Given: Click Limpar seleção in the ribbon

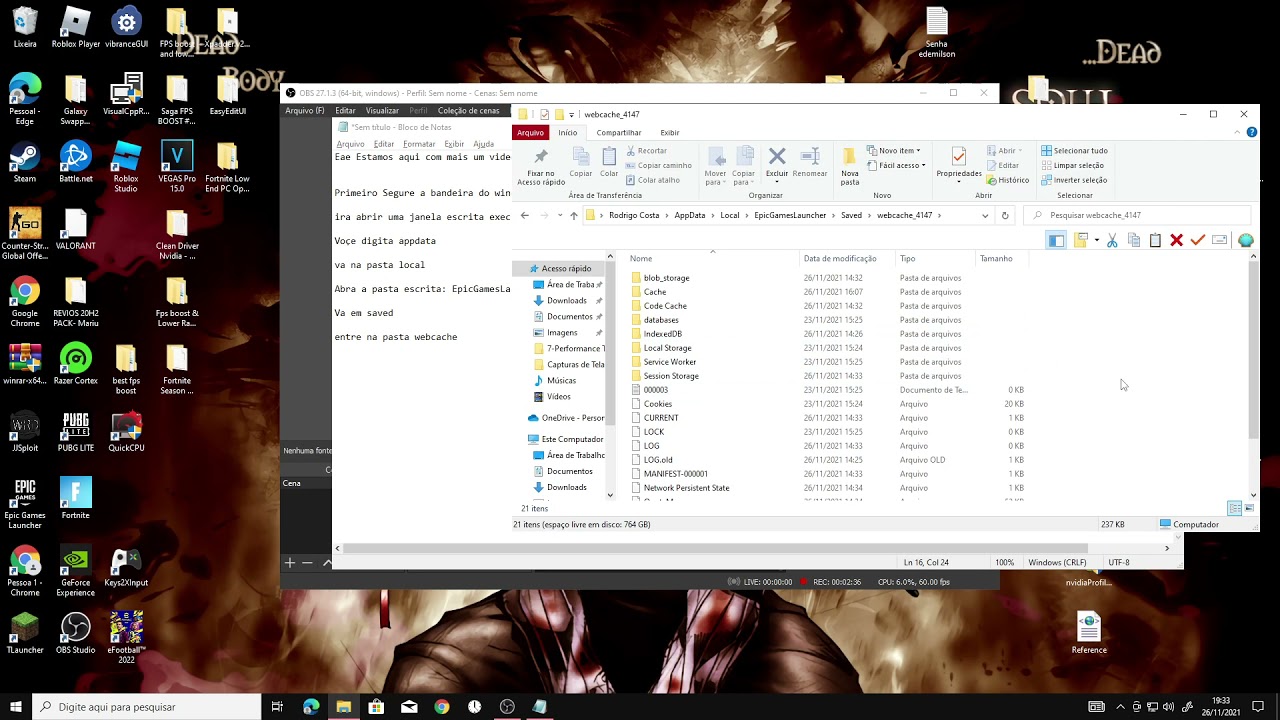Looking at the screenshot, I should point(1073,166).
